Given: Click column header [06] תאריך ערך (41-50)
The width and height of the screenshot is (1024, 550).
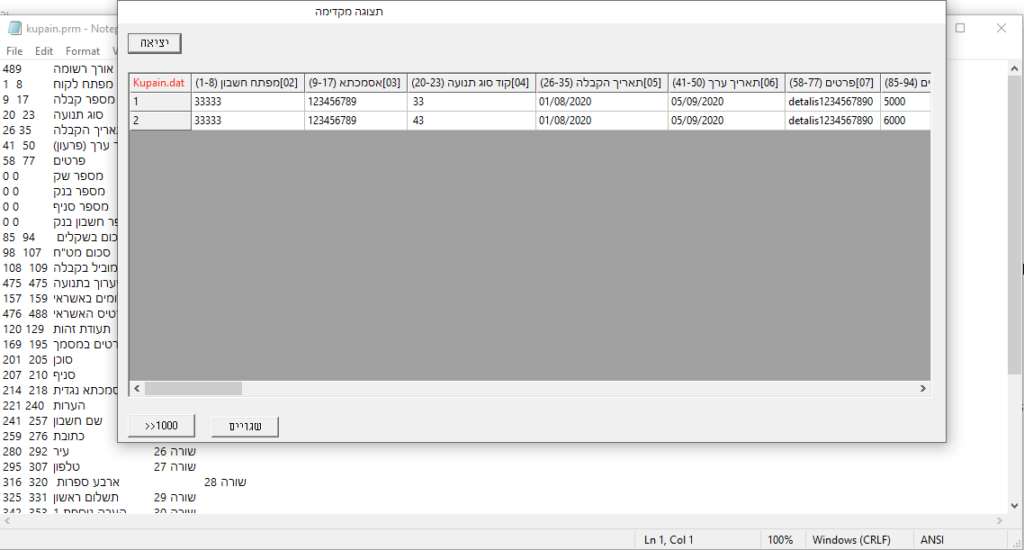Looking at the screenshot, I should [x=726, y=83].
